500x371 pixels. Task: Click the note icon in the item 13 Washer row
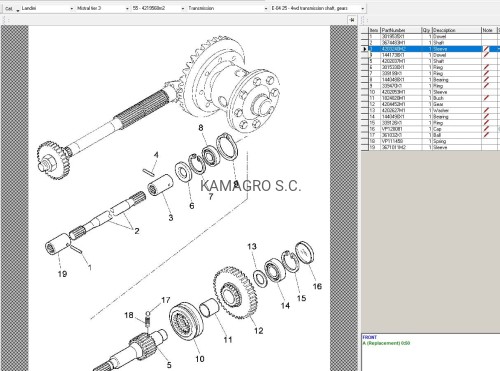pos(486,110)
